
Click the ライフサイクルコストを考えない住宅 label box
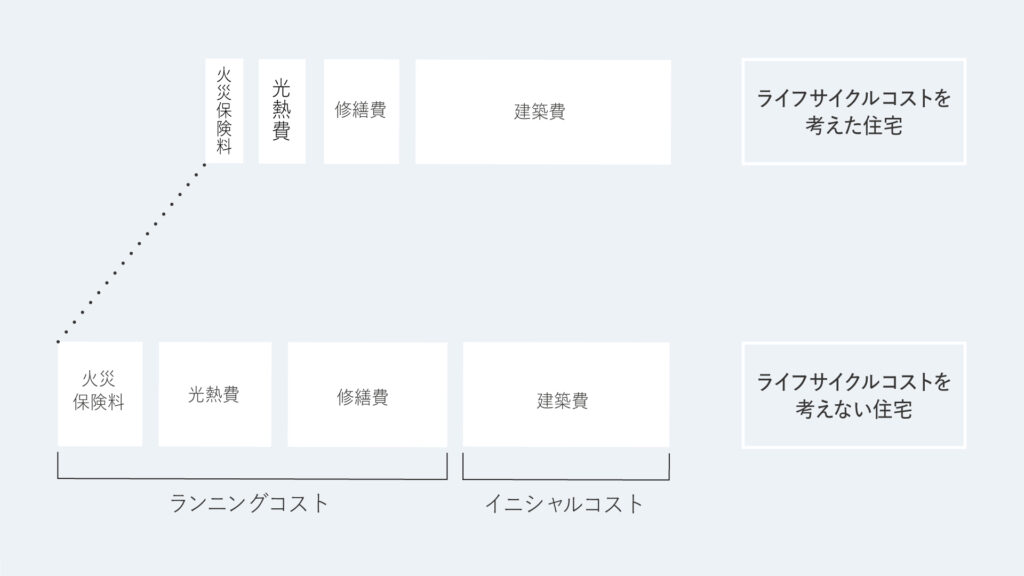(x=853, y=395)
